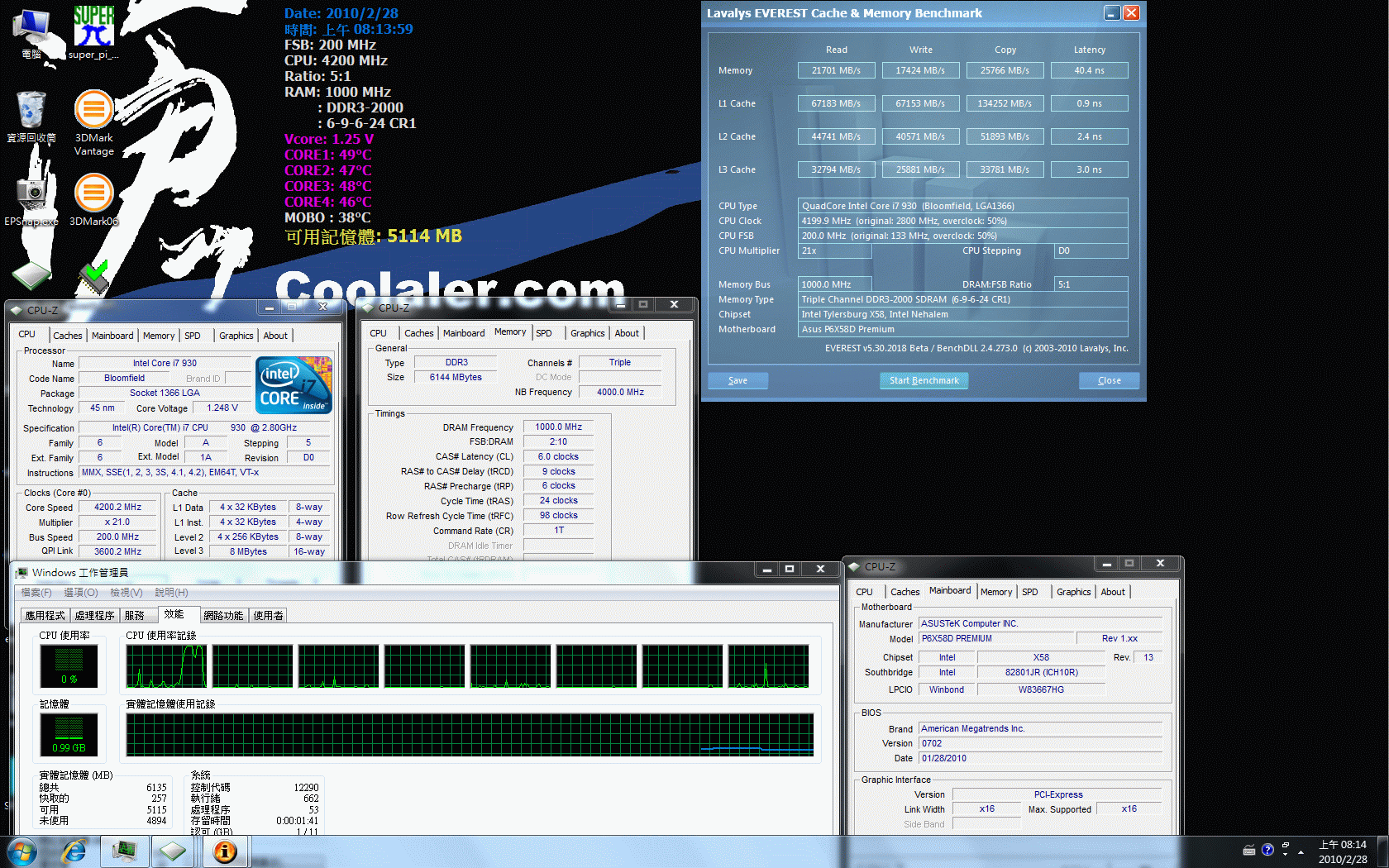Show hidden system tray icons
This screenshot has height=868, width=1389.
click(x=1301, y=851)
